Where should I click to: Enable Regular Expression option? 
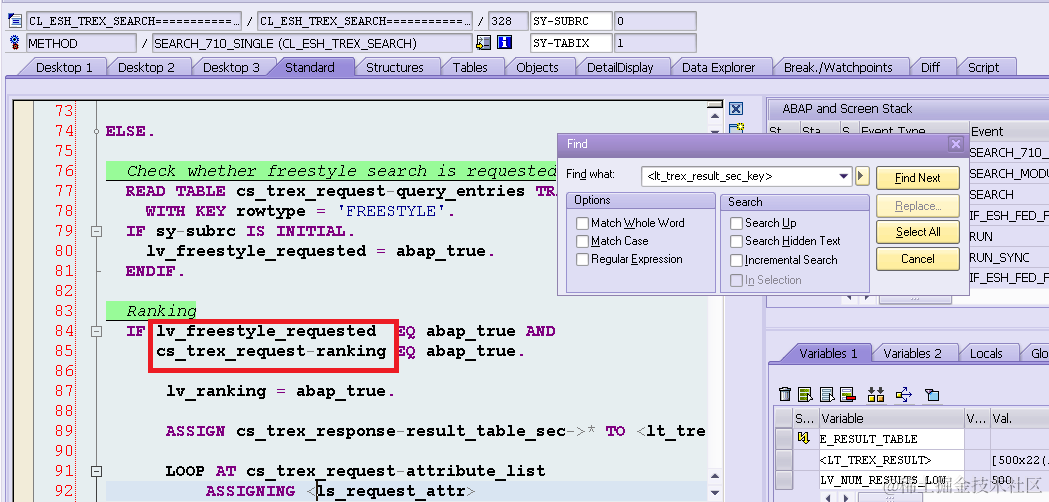(x=582, y=259)
